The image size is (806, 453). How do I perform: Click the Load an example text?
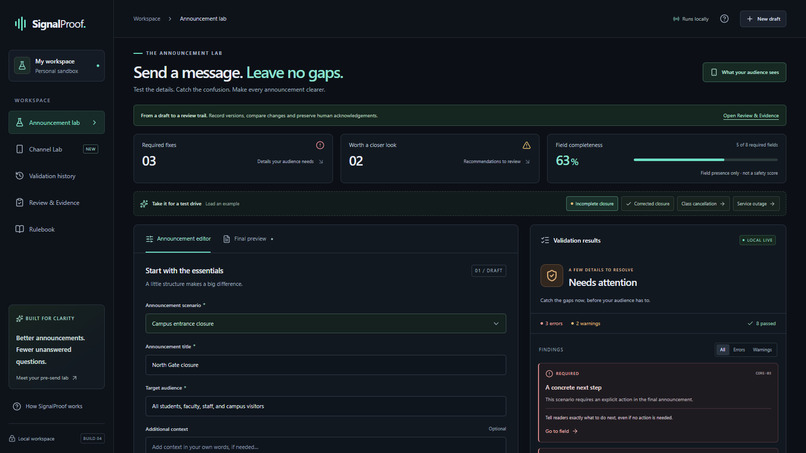222,204
